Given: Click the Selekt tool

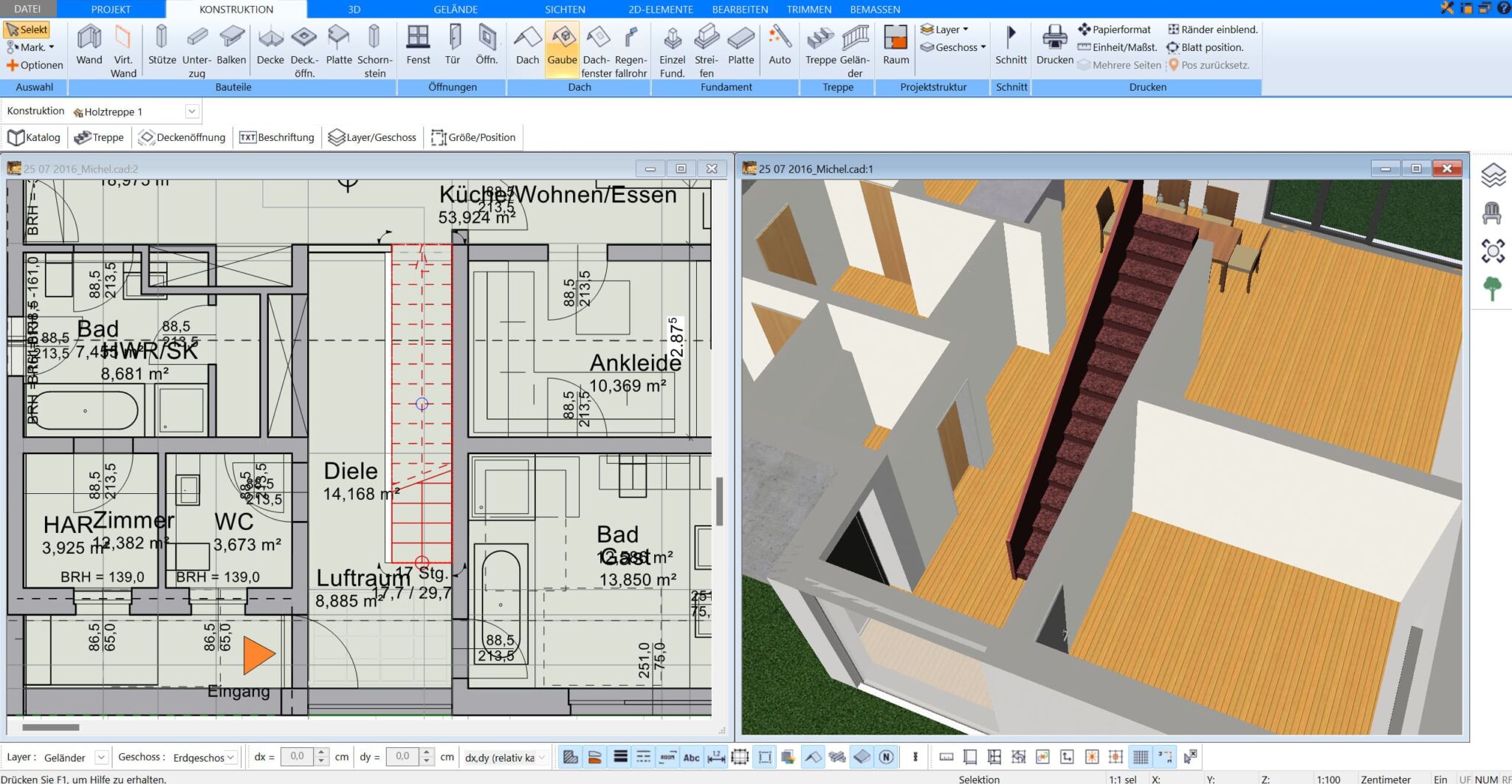Looking at the screenshot, I should pos(27,30).
